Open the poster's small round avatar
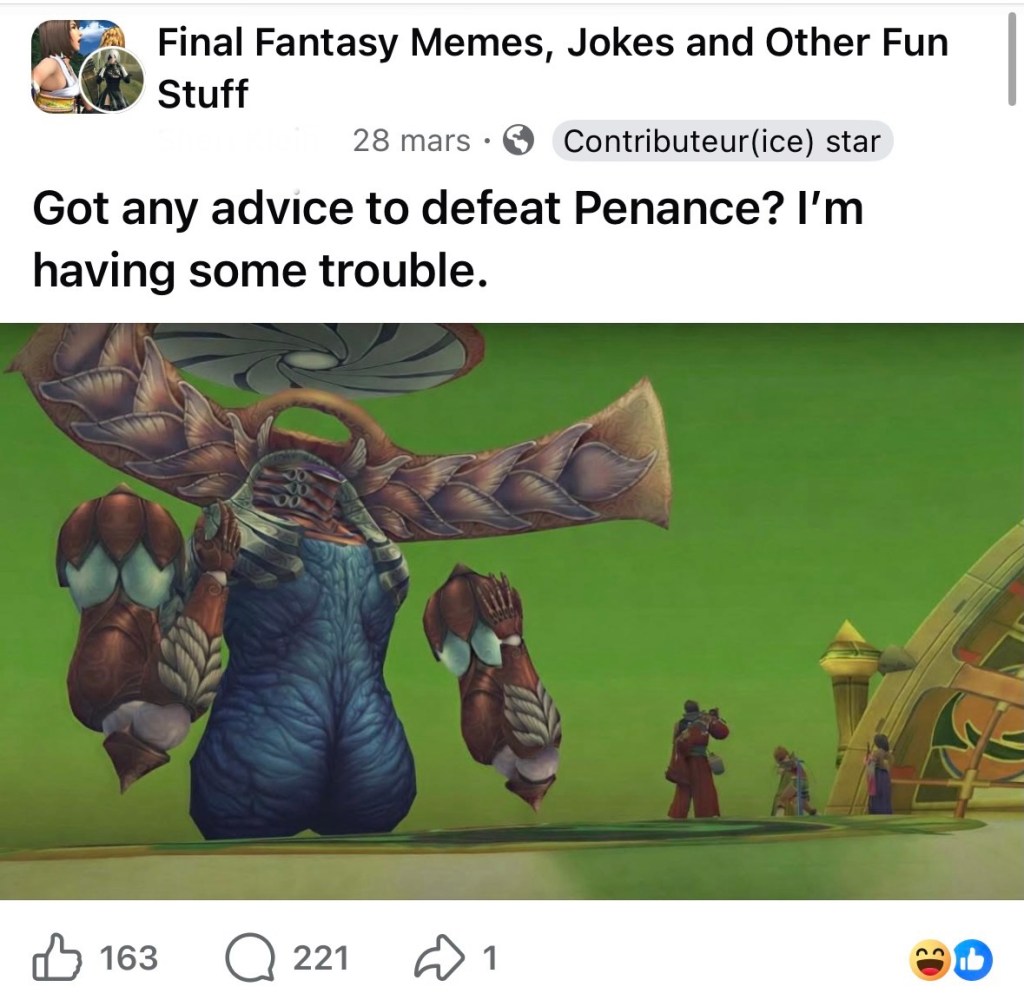The width and height of the screenshot is (1024, 1000). [112, 80]
